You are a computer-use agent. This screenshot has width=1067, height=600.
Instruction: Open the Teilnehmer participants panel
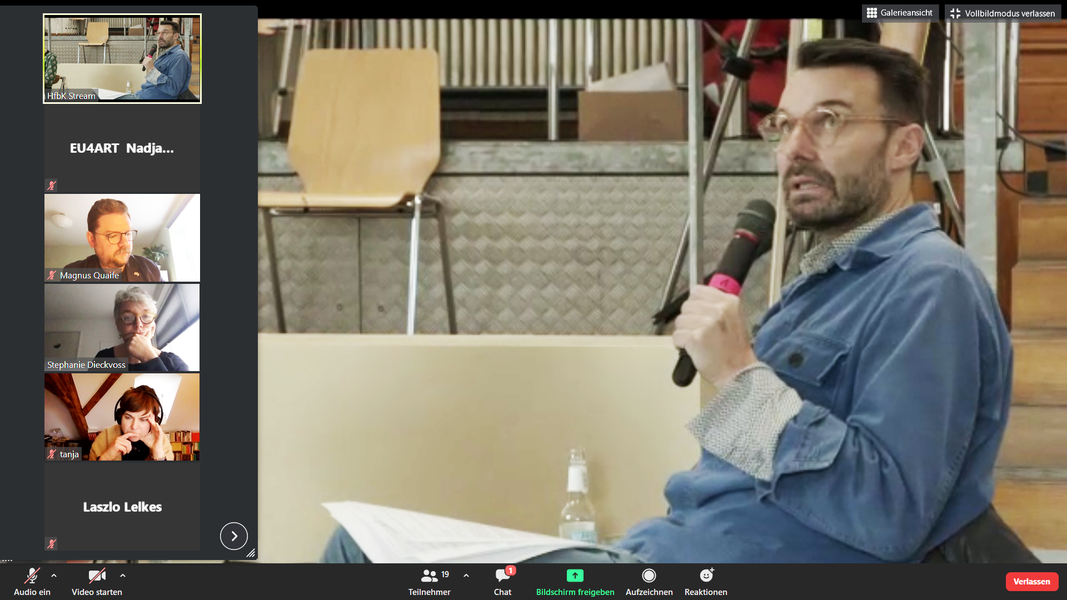coord(429,576)
